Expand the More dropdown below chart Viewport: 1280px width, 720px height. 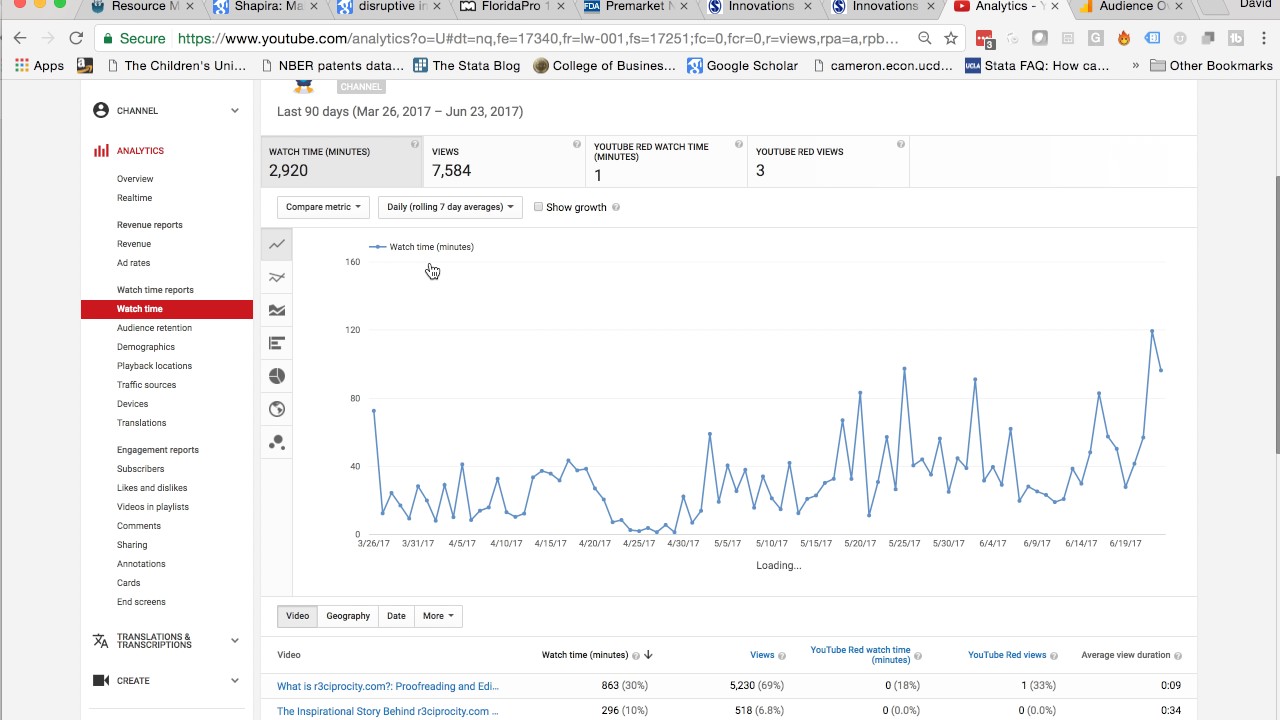[438, 616]
